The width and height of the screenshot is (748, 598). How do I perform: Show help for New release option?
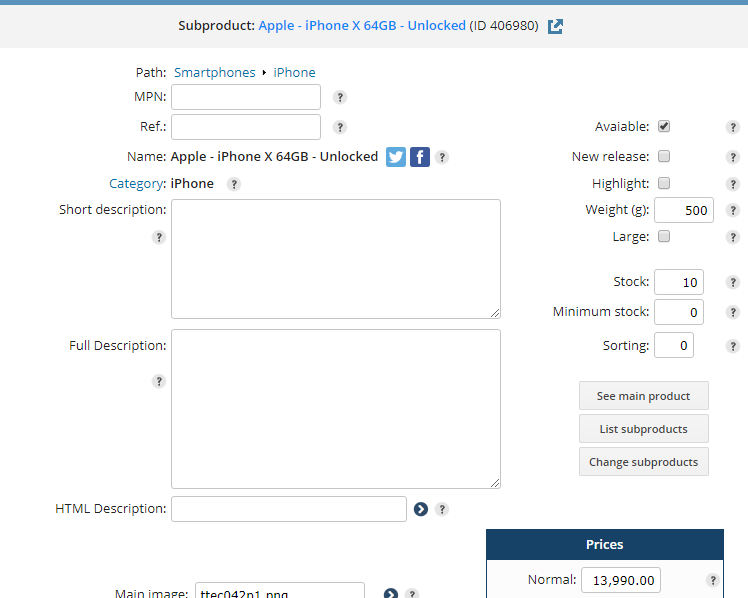[x=733, y=157]
